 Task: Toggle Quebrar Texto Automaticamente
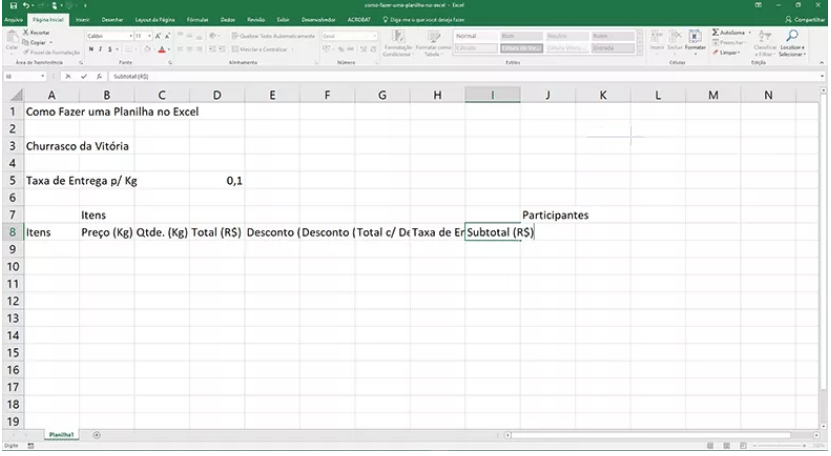(270, 35)
